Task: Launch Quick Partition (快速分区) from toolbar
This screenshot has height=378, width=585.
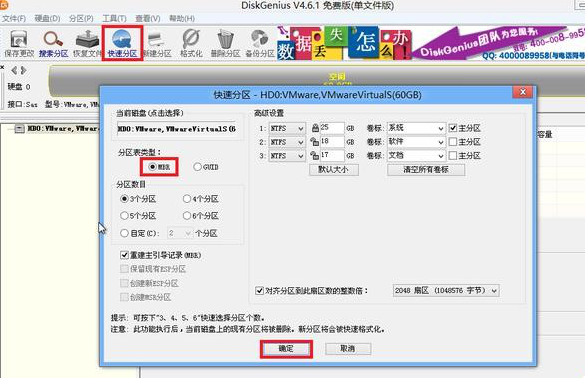Action: (122, 43)
